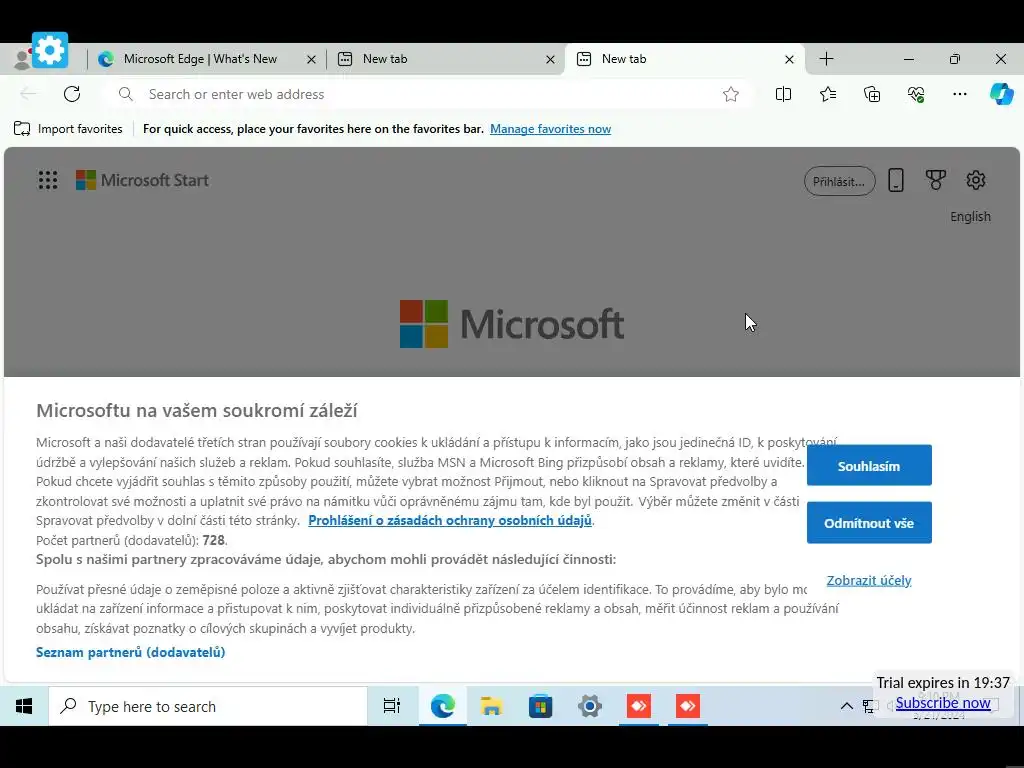Open Prohlášení o zásadách ochrany link
The width and height of the screenshot is (1024, 768).
pos(450,520)
